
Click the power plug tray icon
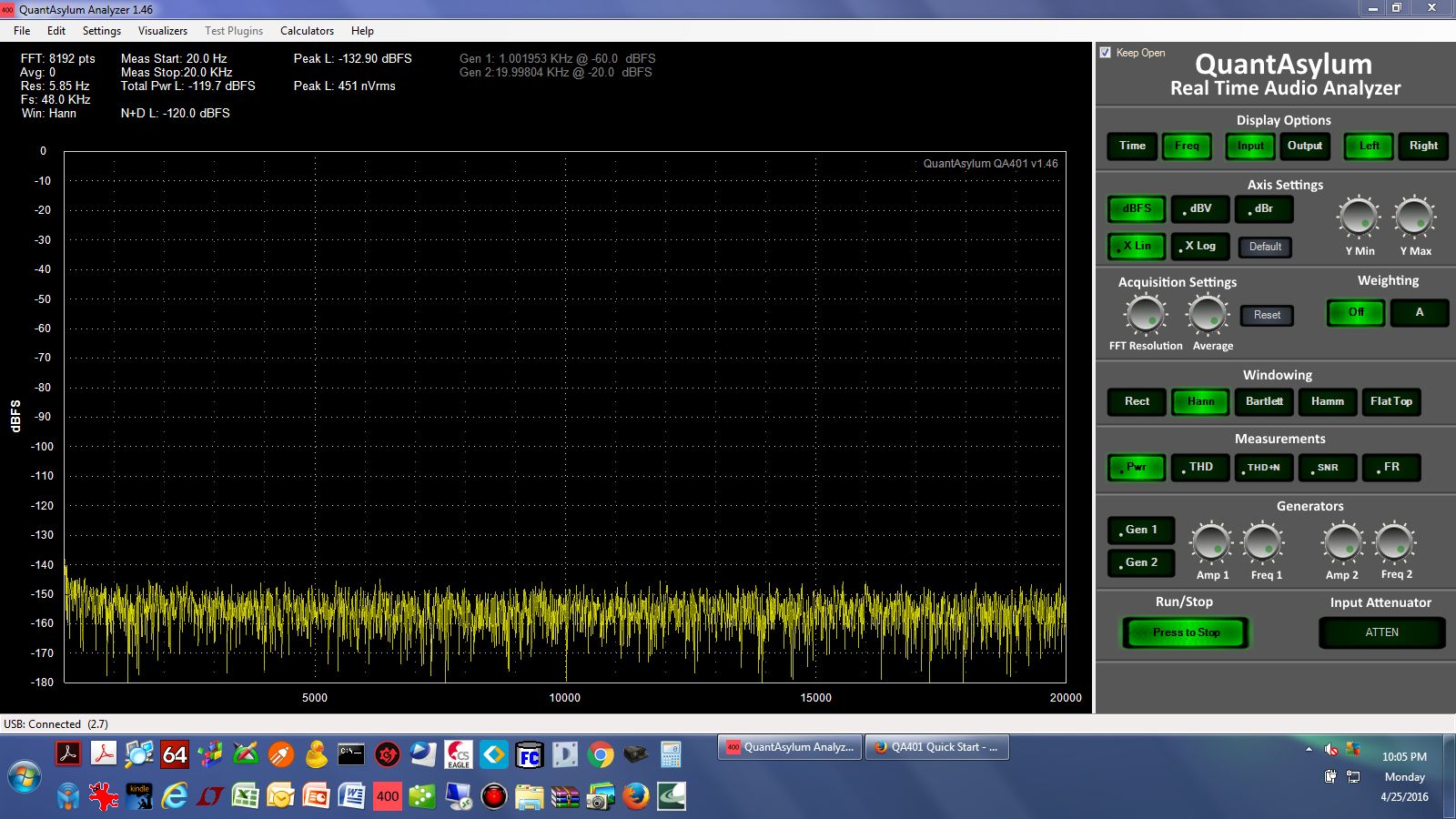point(1330,776)
